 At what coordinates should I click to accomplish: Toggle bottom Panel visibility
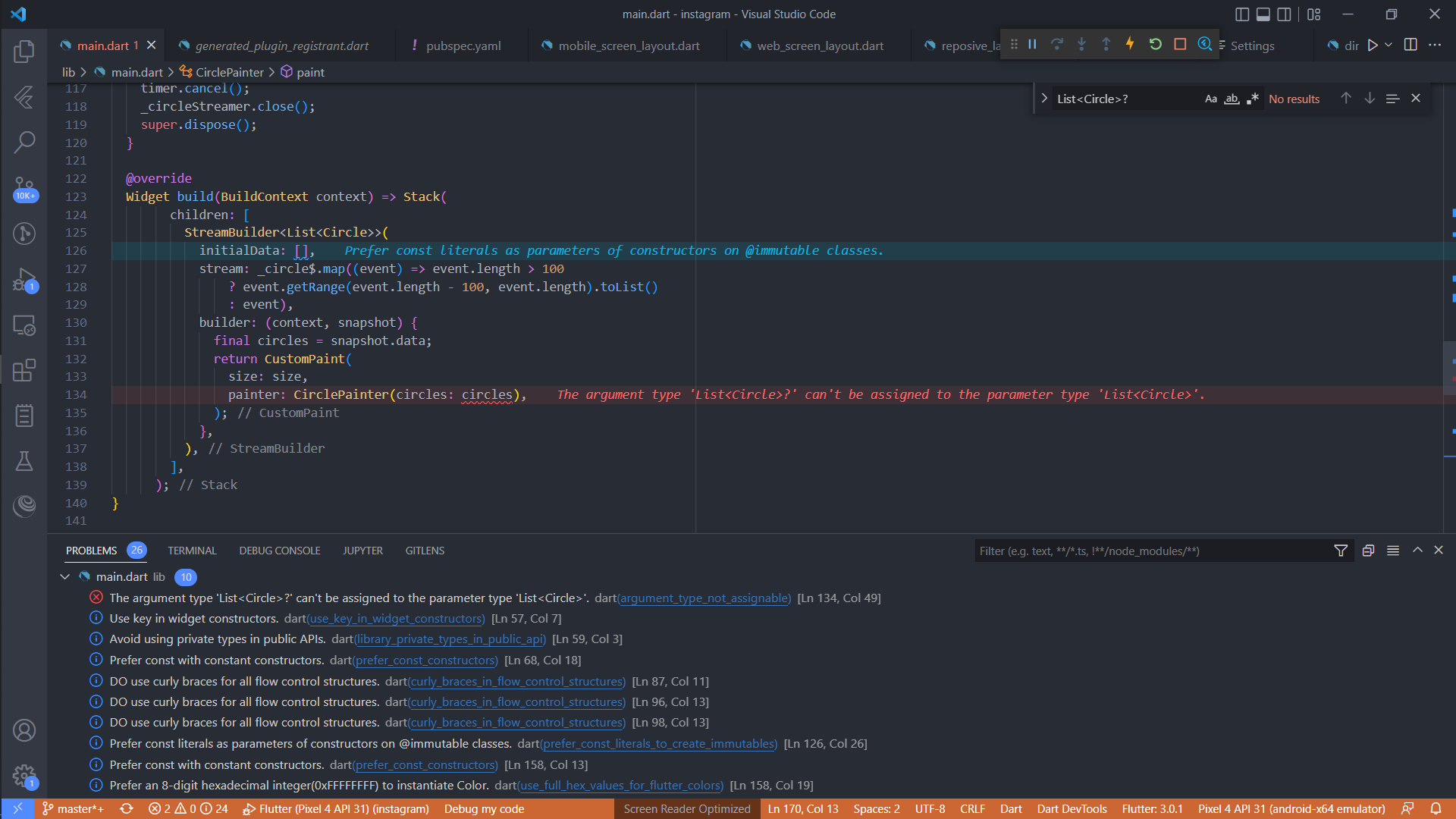[1263, 14]
